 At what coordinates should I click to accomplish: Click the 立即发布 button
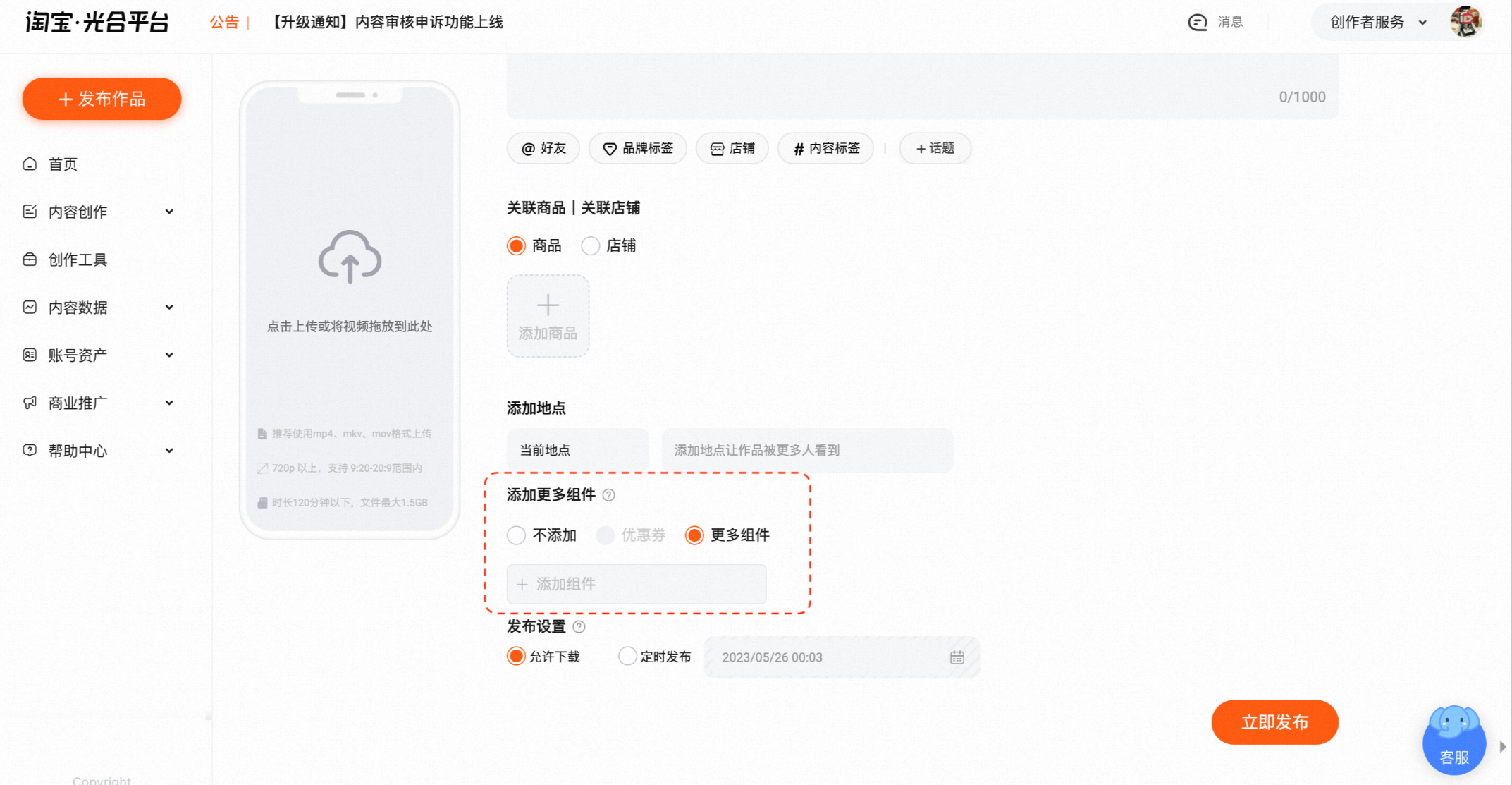pos(1274,722)
